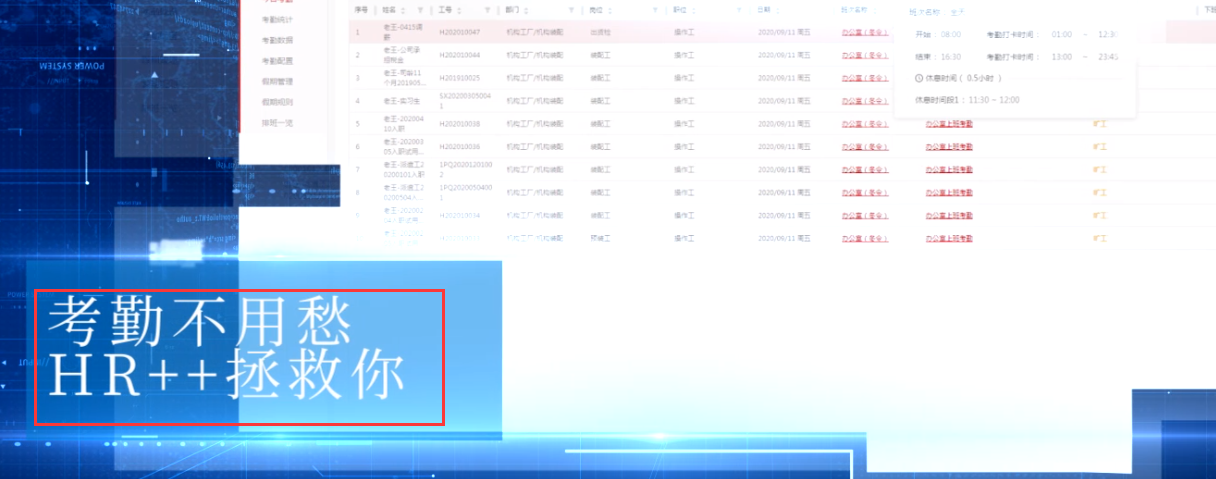Open the 职位 column filter funnel

739,10
